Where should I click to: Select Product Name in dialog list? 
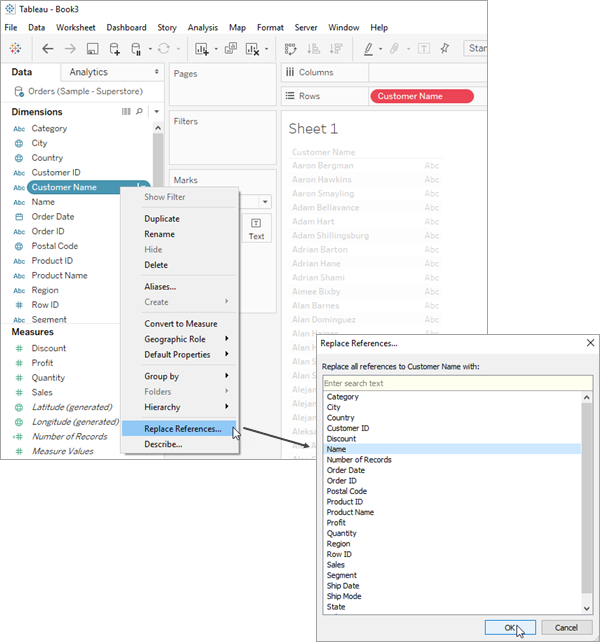[x=350, y=512]
